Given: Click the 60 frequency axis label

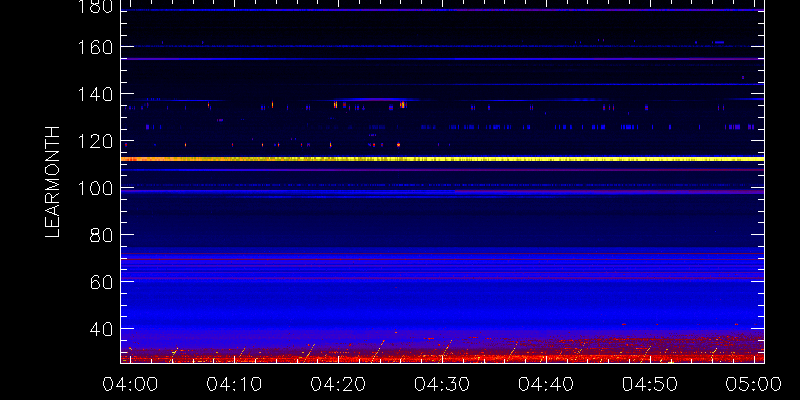Looking at the screenshot, I should pyautogui.click(x=101, y=282).
